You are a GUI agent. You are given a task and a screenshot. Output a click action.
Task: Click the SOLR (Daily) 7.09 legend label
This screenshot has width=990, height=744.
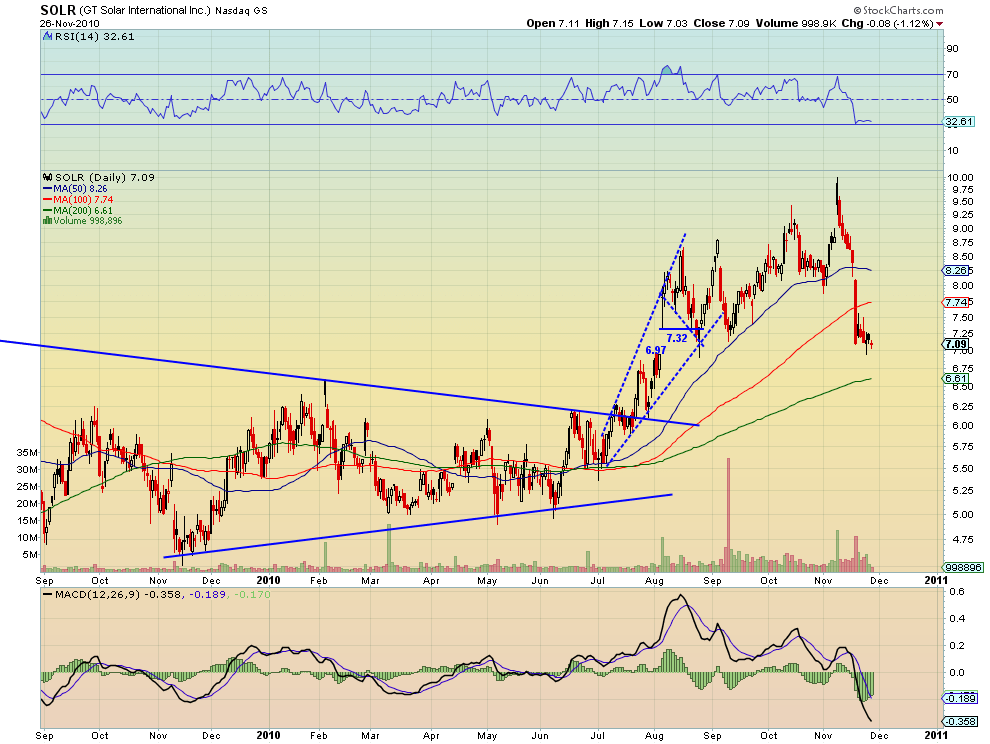[x=105, y=177]
